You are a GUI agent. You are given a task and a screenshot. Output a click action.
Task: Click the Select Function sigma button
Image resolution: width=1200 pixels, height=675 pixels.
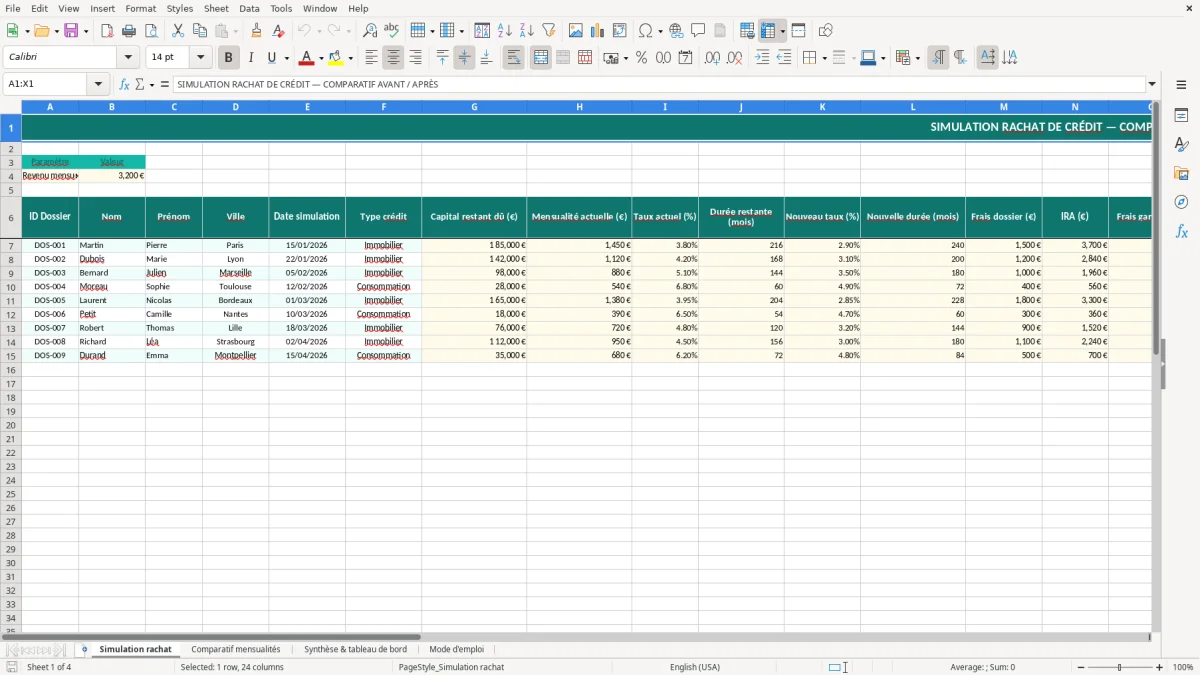point(139,84)
